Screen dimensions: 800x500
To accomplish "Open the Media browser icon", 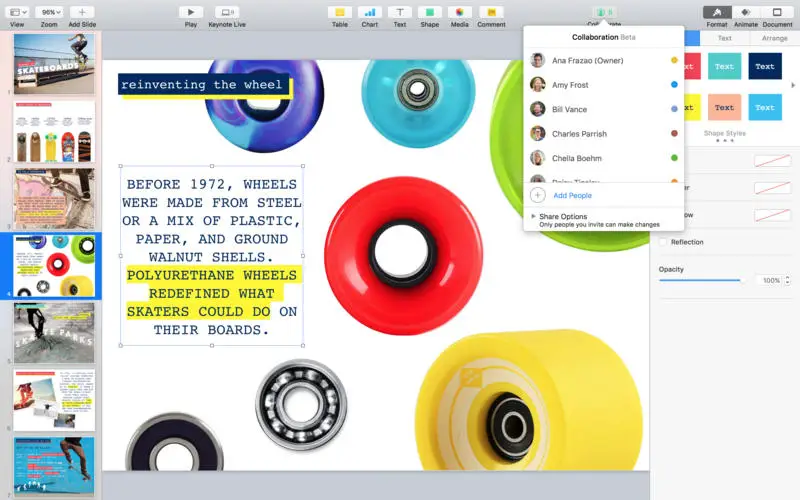I will [x=460, y=12].
